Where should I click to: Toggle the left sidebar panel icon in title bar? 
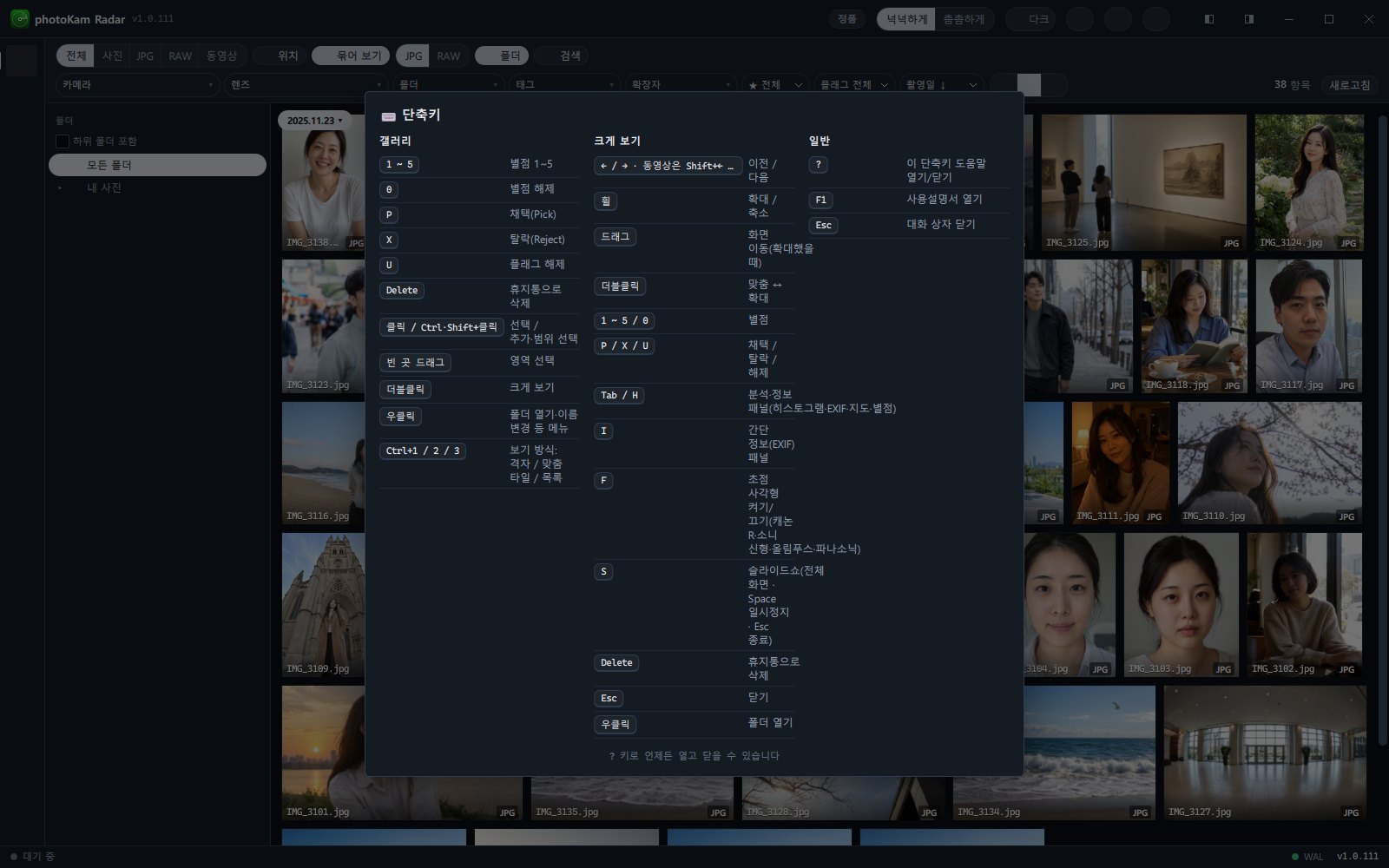tap(1208, 19)
